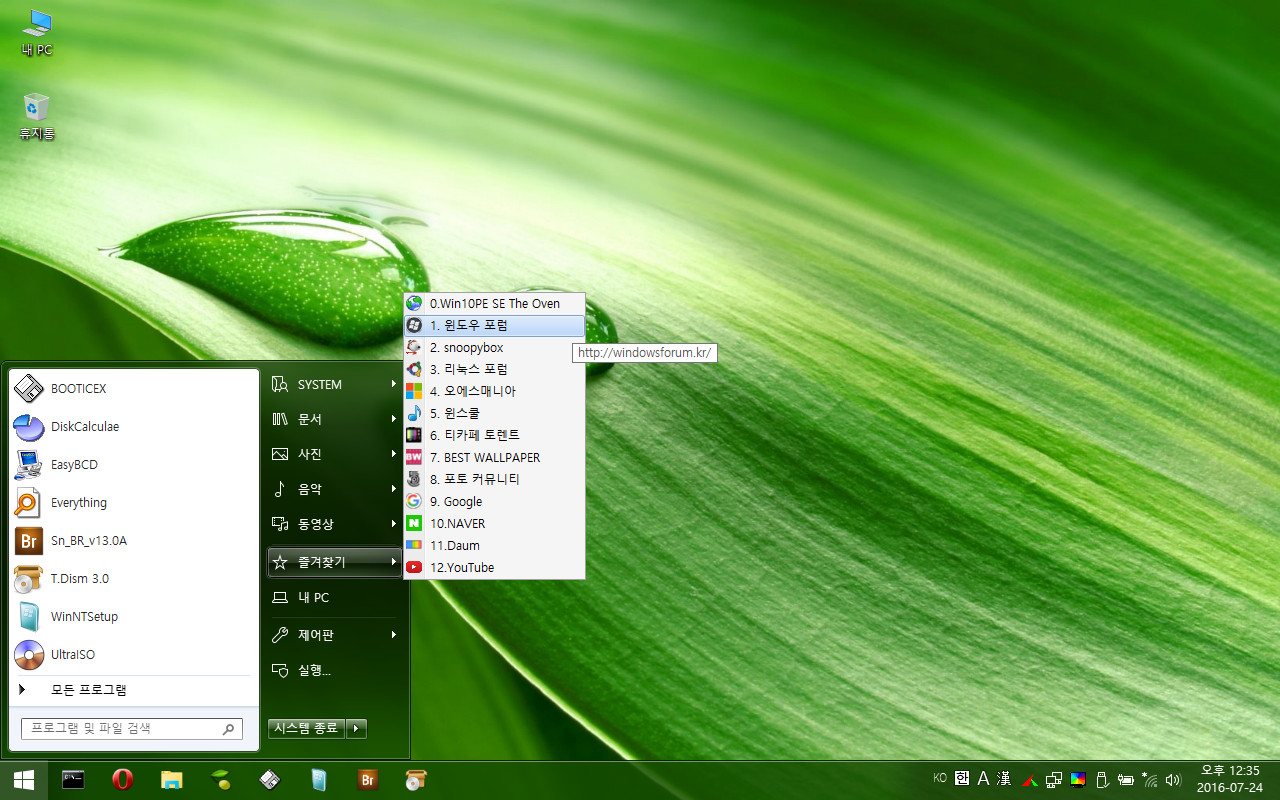1280x800 pixels.
Task: Open the floppy disk taskbar icon
Action: click(x=270, y=780)
